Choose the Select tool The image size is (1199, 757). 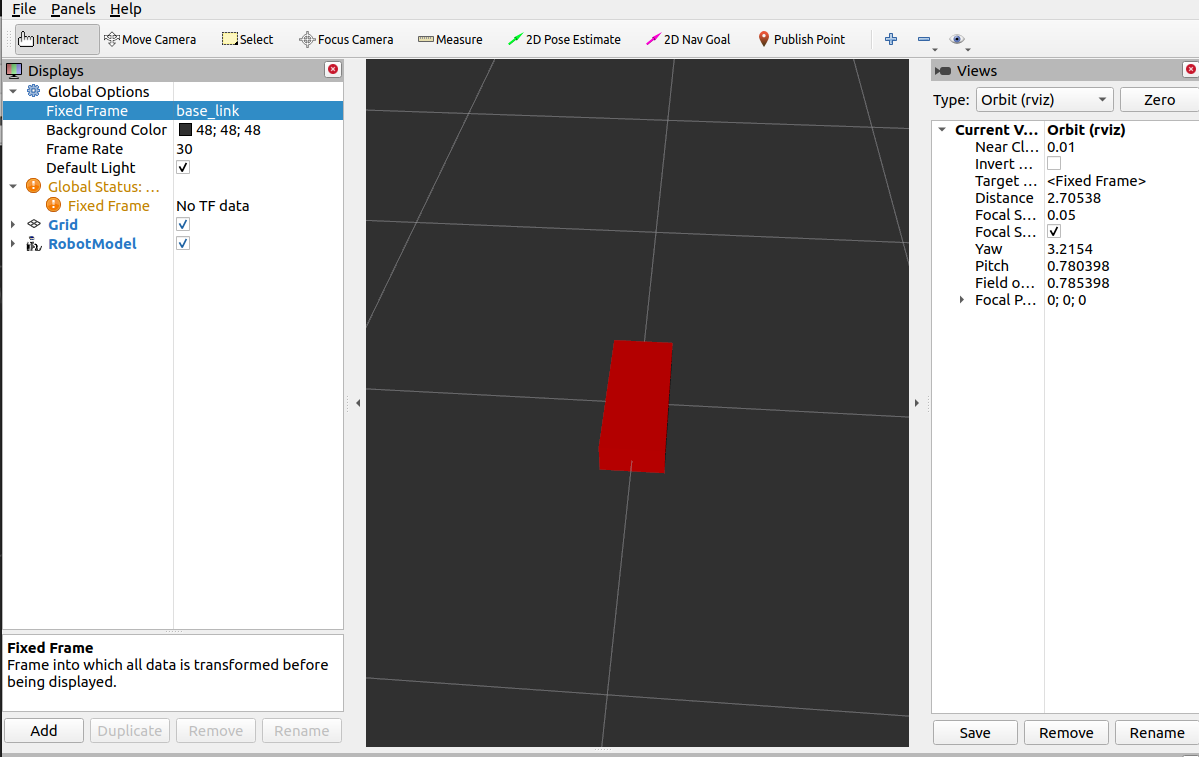[x=247, y=39]
